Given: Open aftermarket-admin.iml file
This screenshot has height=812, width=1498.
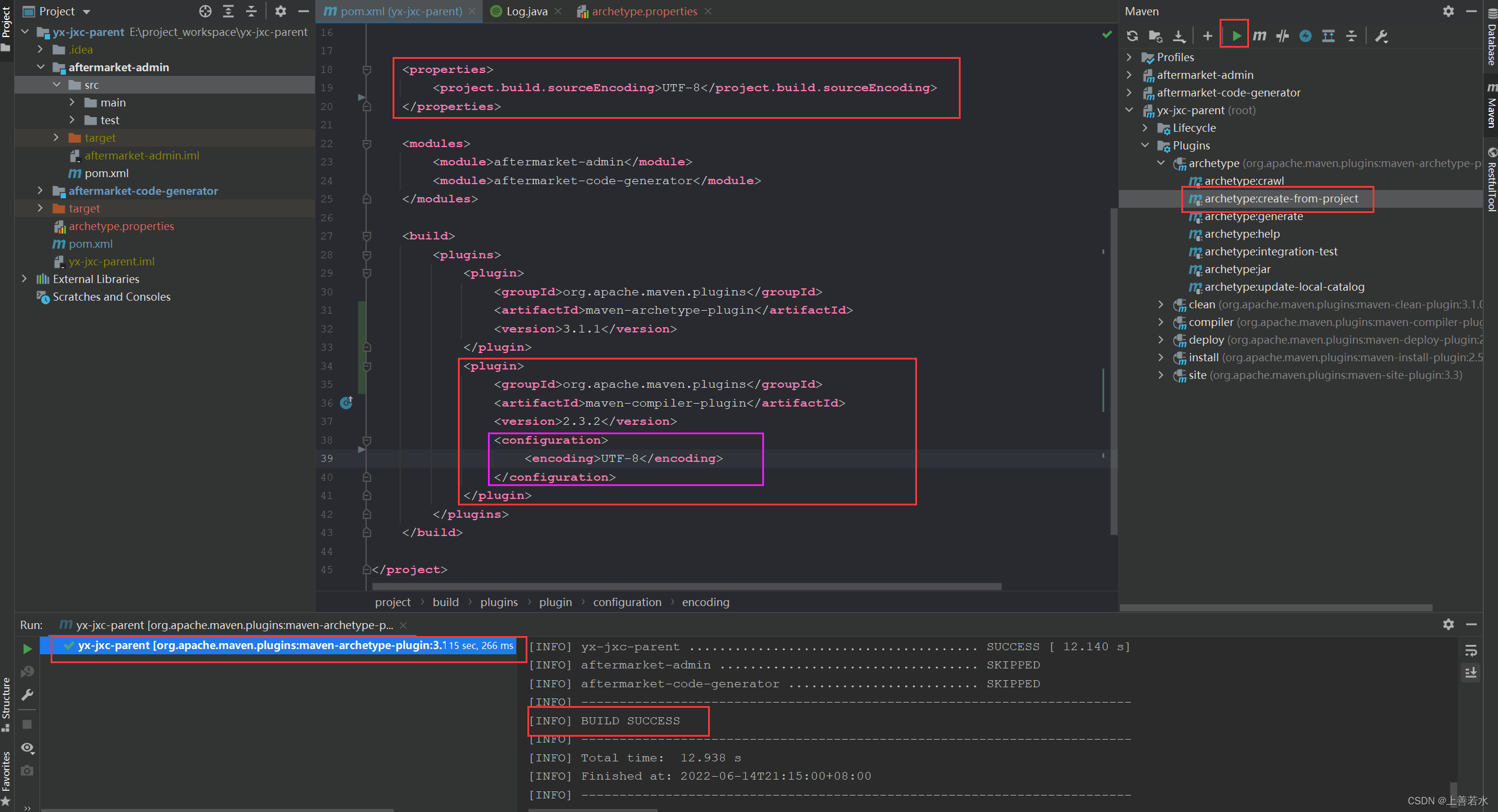Looking at the screenshot, I should pyautogui.click(x=141, y=155).
